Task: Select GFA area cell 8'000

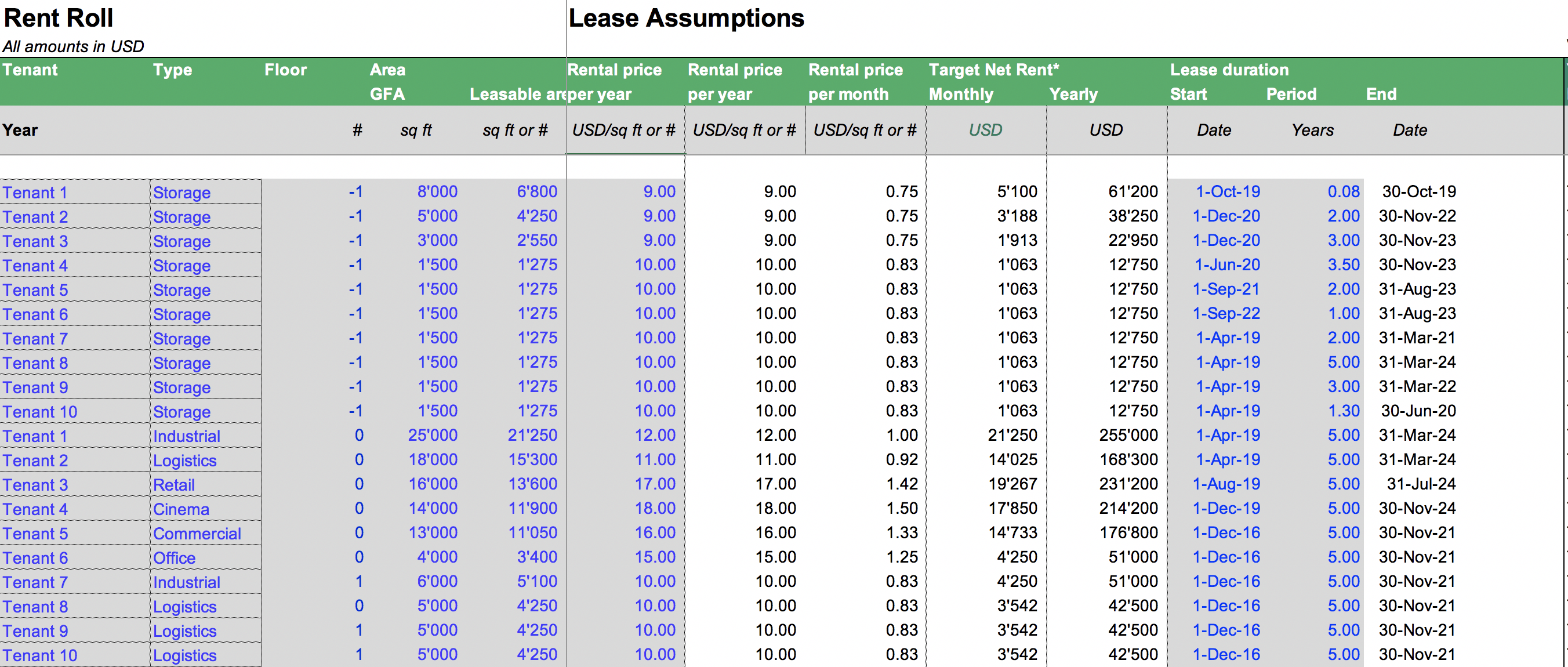Action: tap(437, 192)
